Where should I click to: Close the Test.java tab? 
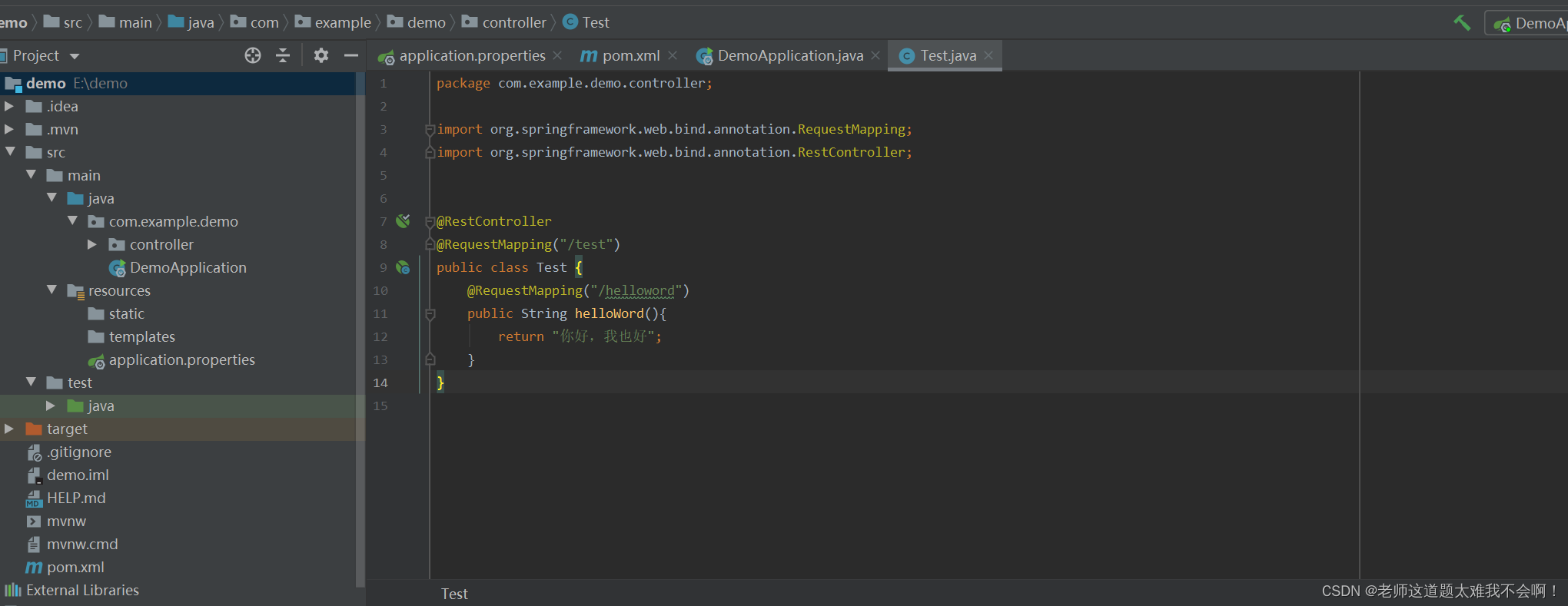989,55
